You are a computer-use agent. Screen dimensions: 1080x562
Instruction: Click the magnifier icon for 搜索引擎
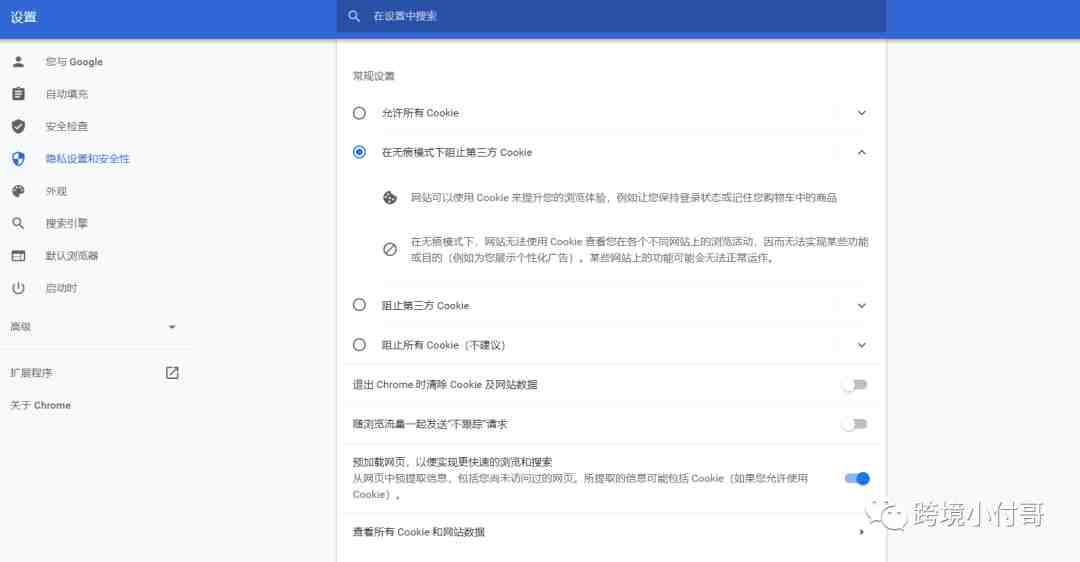pos(19,223)
